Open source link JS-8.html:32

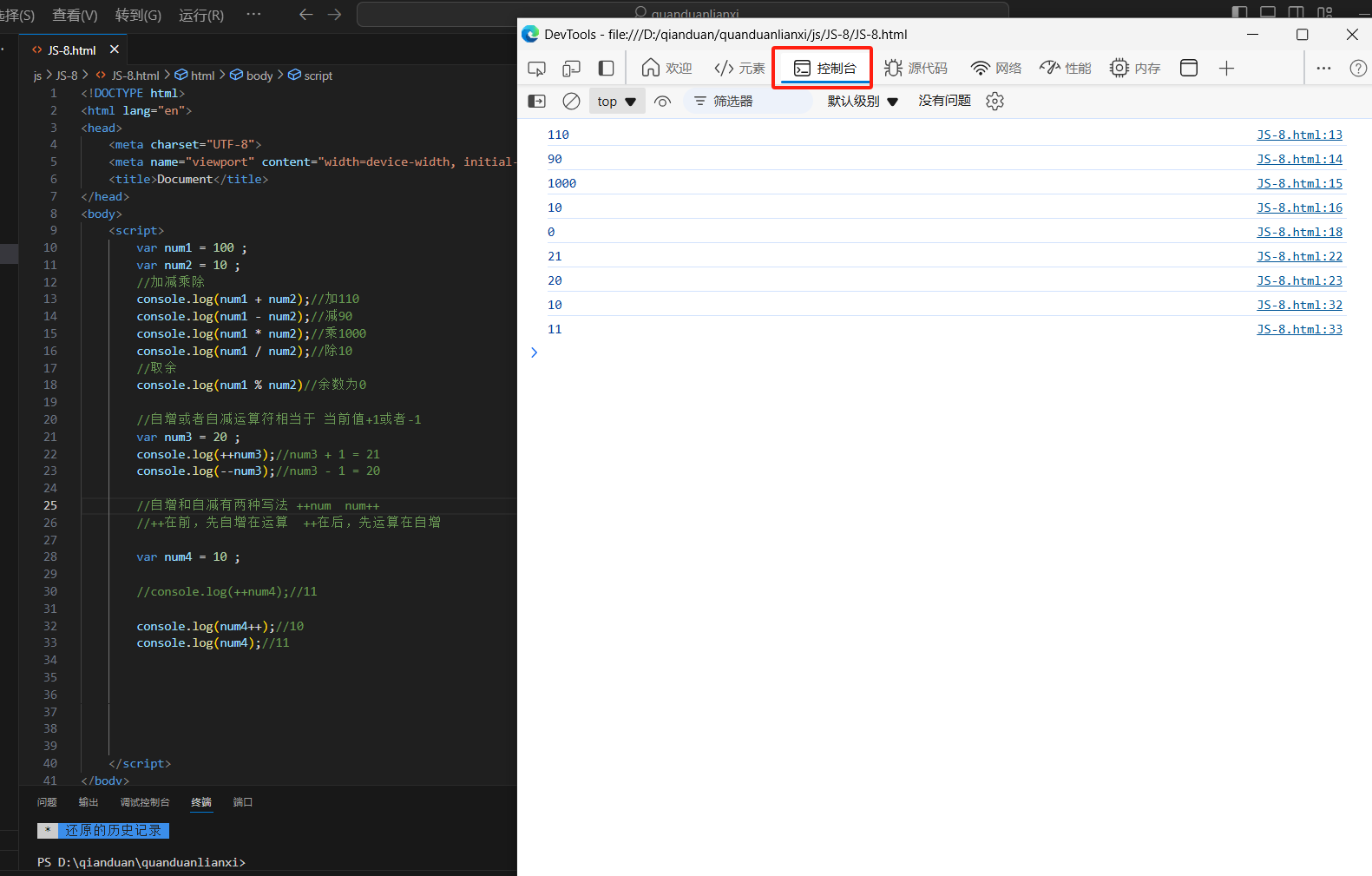pos(1299,305)
